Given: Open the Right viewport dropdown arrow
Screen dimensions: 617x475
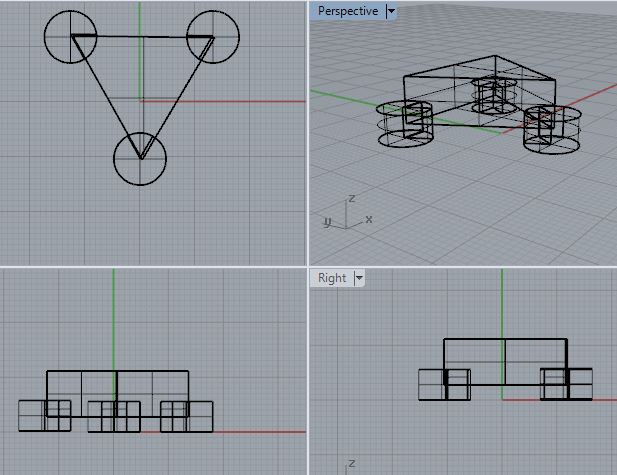Looking at the screenshot, I should click(x=359, y=278).
